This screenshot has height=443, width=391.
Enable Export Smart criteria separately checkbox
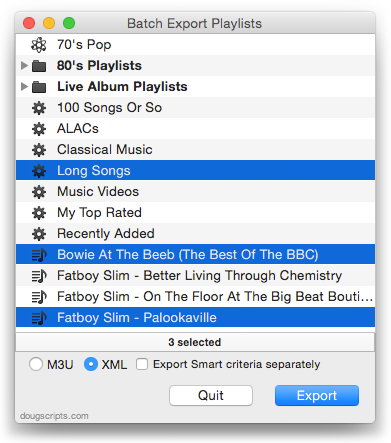[142, 364]
